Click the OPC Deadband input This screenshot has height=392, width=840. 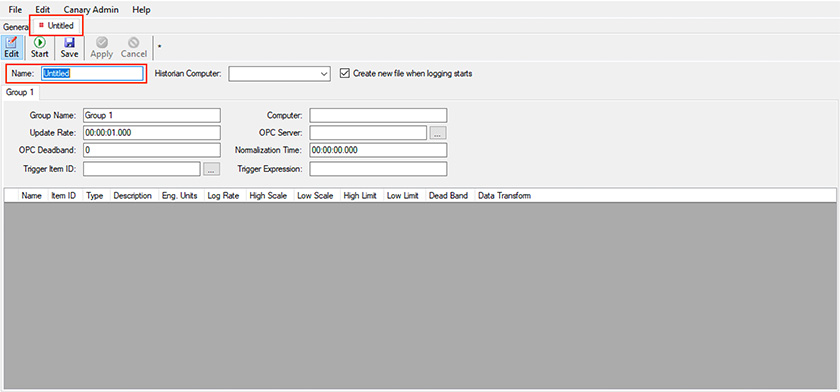tap(152, 150)
